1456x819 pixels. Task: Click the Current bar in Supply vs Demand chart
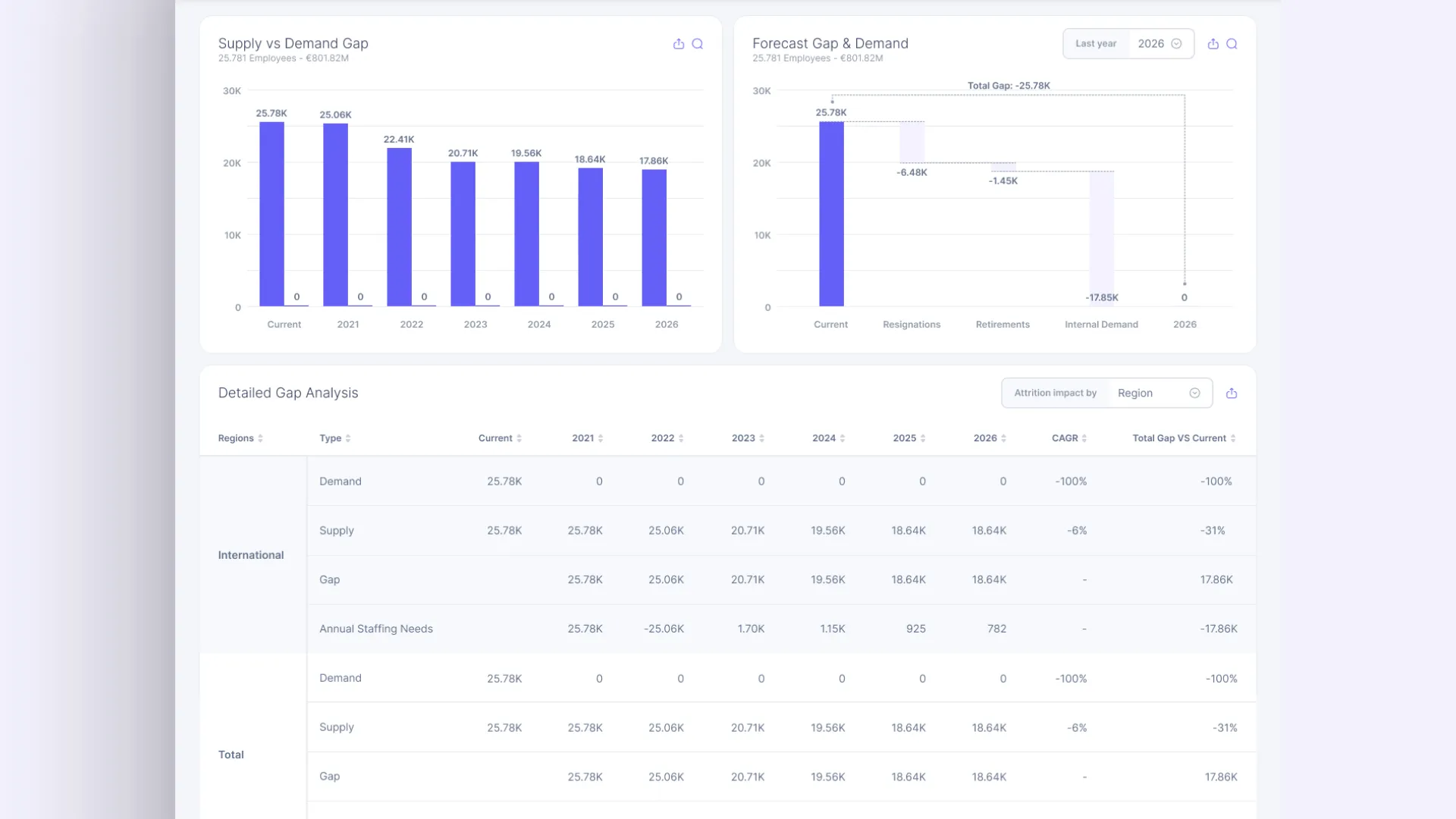pyautogui.click(x=272, y=214)
